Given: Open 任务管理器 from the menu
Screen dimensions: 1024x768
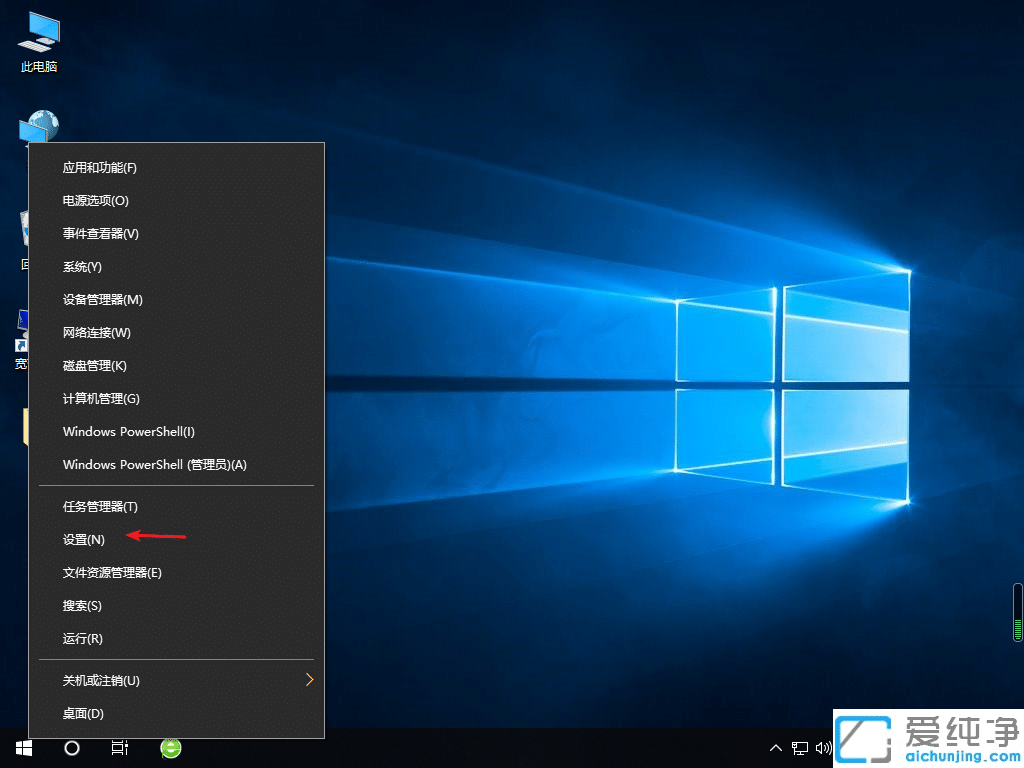Looking at the screenshot, I should pos(99,506).
